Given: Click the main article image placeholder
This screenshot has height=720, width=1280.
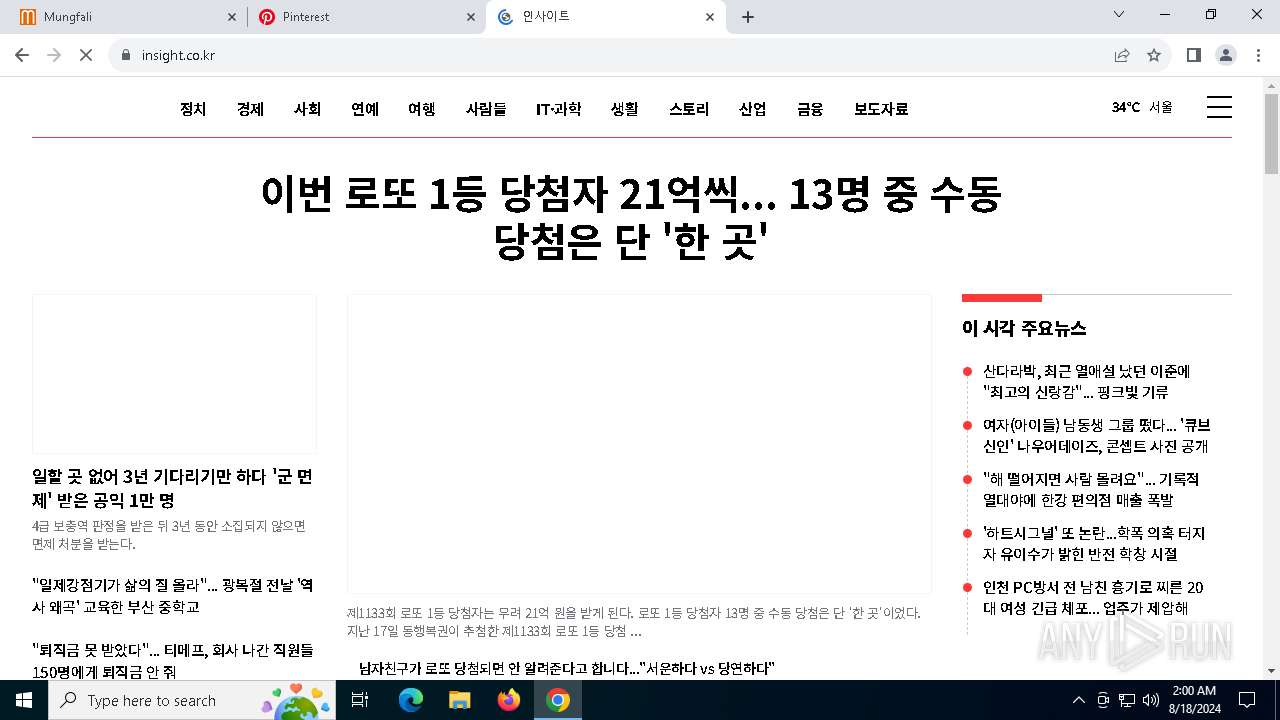Looking at the screenshot, I should 639,444.
